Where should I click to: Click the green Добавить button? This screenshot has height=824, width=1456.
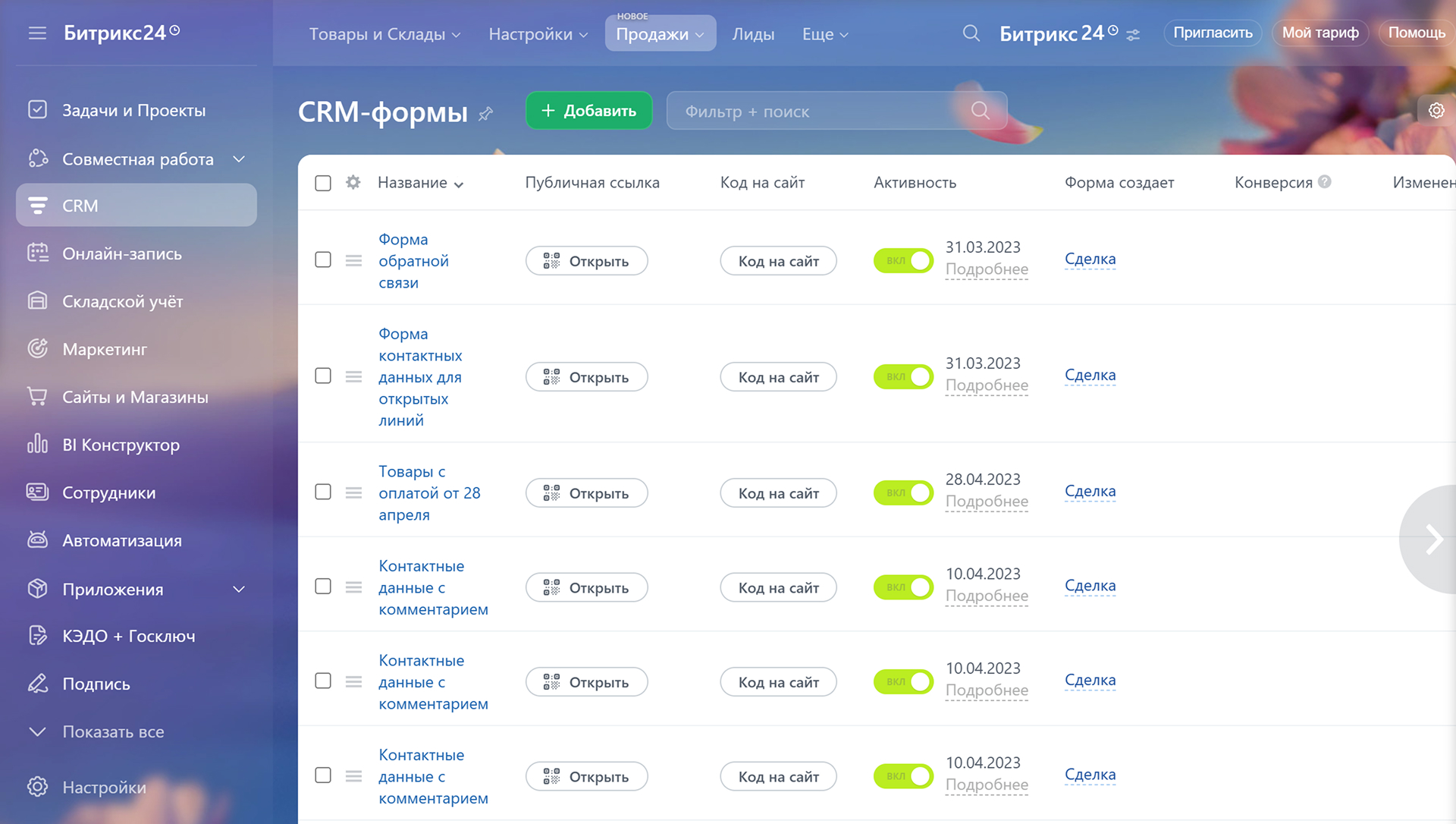[588, 111]
